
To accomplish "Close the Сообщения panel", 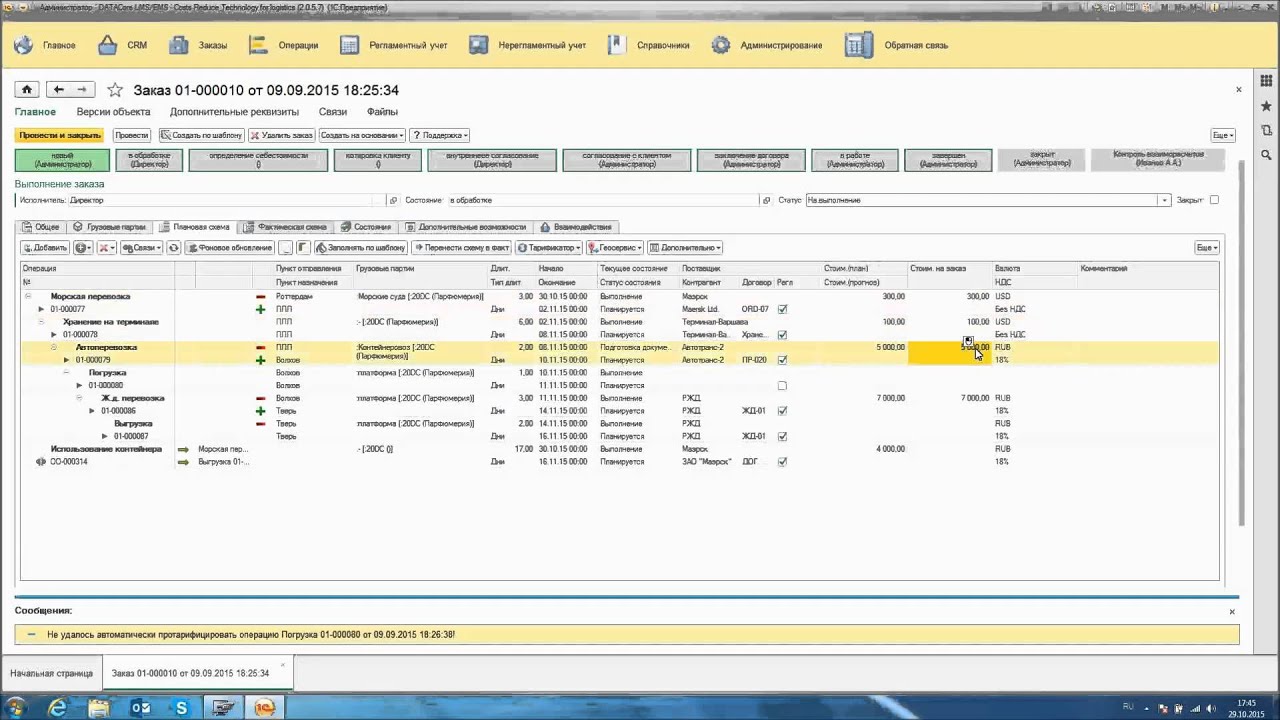I will pos(1232,611).
